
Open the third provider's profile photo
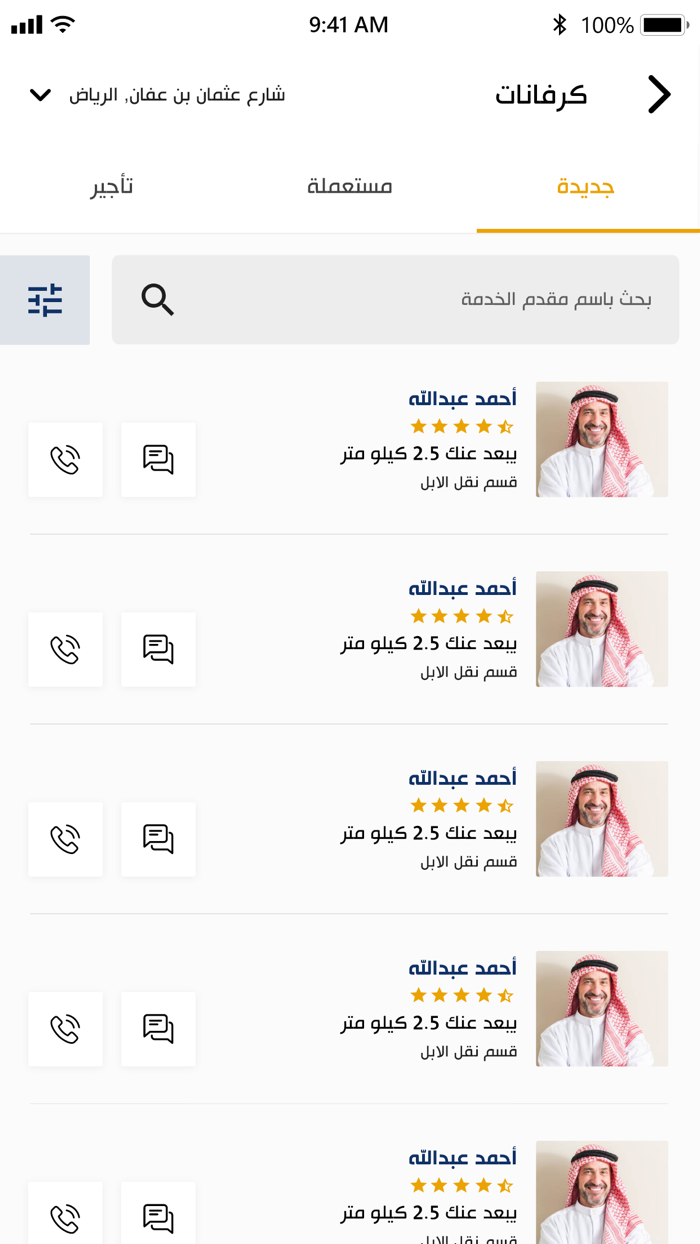click(601, 818)
